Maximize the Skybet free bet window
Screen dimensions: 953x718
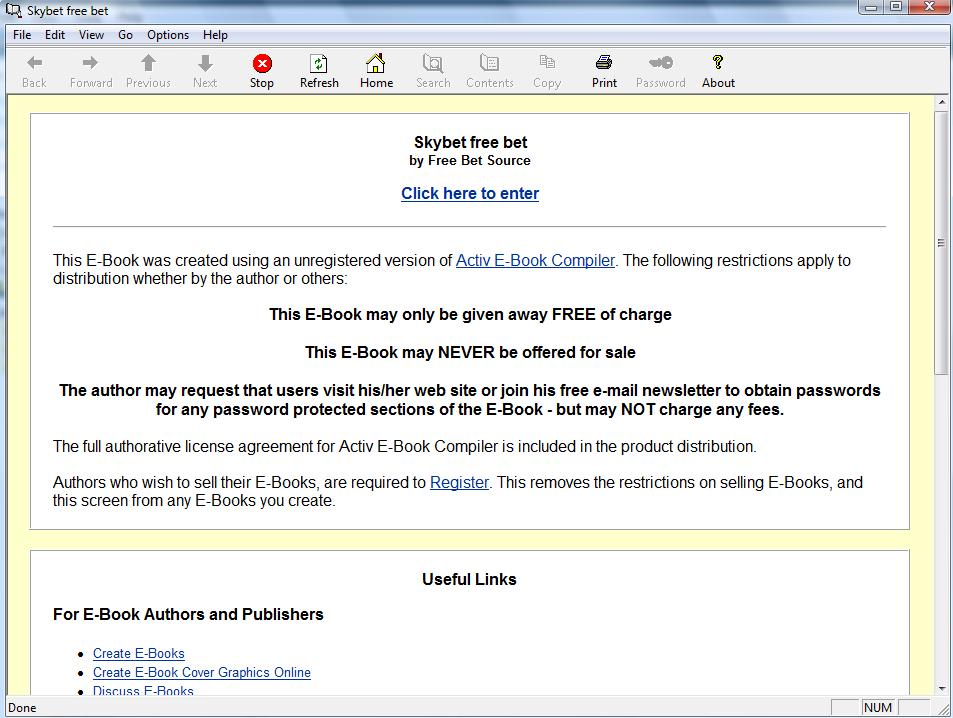click(896, 7)
